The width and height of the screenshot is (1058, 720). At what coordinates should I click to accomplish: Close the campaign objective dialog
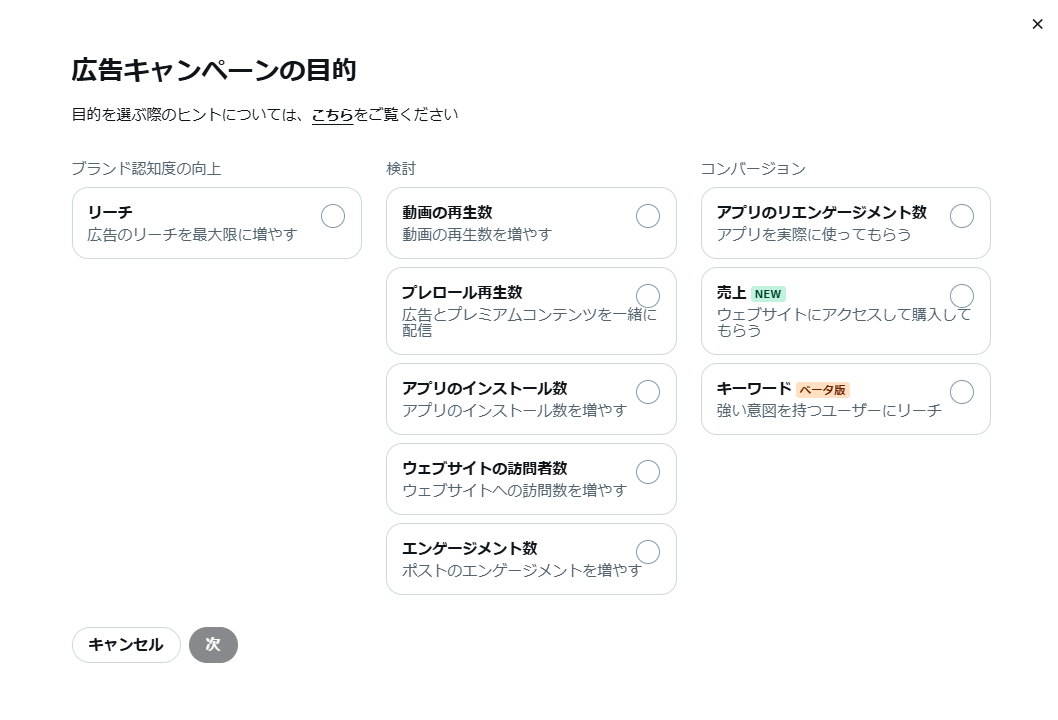(1037, 24)
